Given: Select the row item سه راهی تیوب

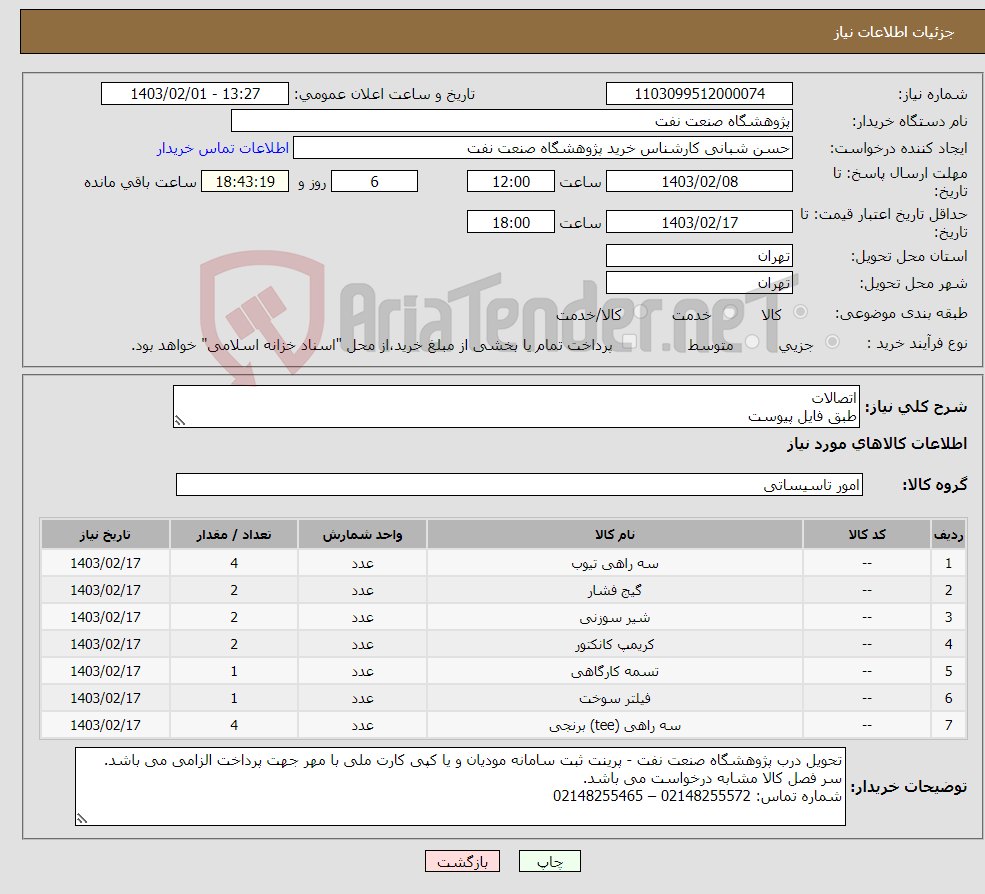Looking at the screenshot, I should click(x=615, y=563).
